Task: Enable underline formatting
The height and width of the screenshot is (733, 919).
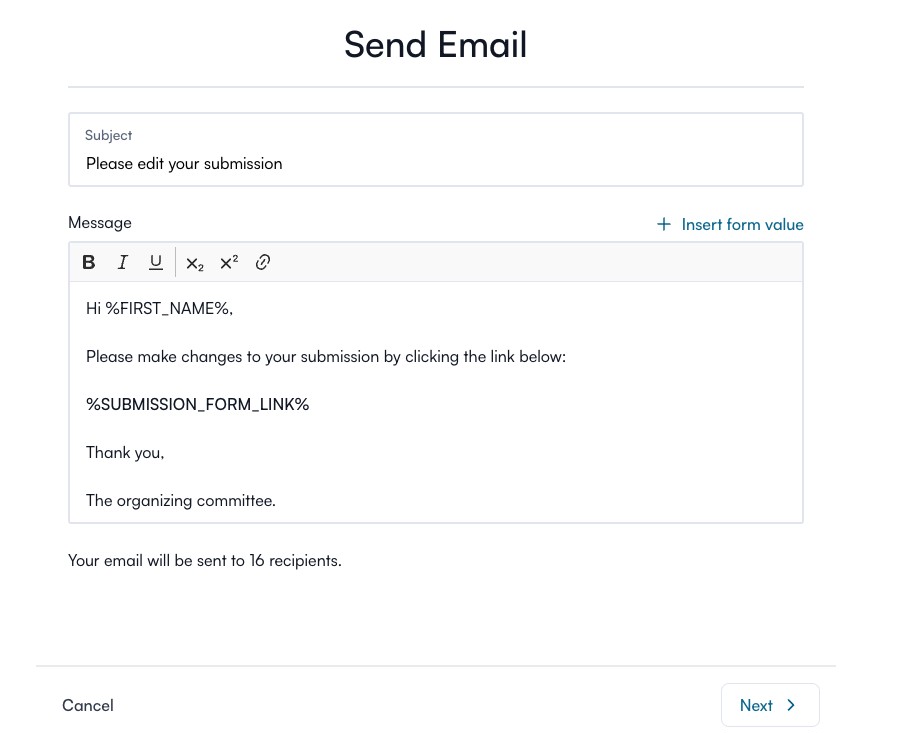Action: tap(156, 263)
